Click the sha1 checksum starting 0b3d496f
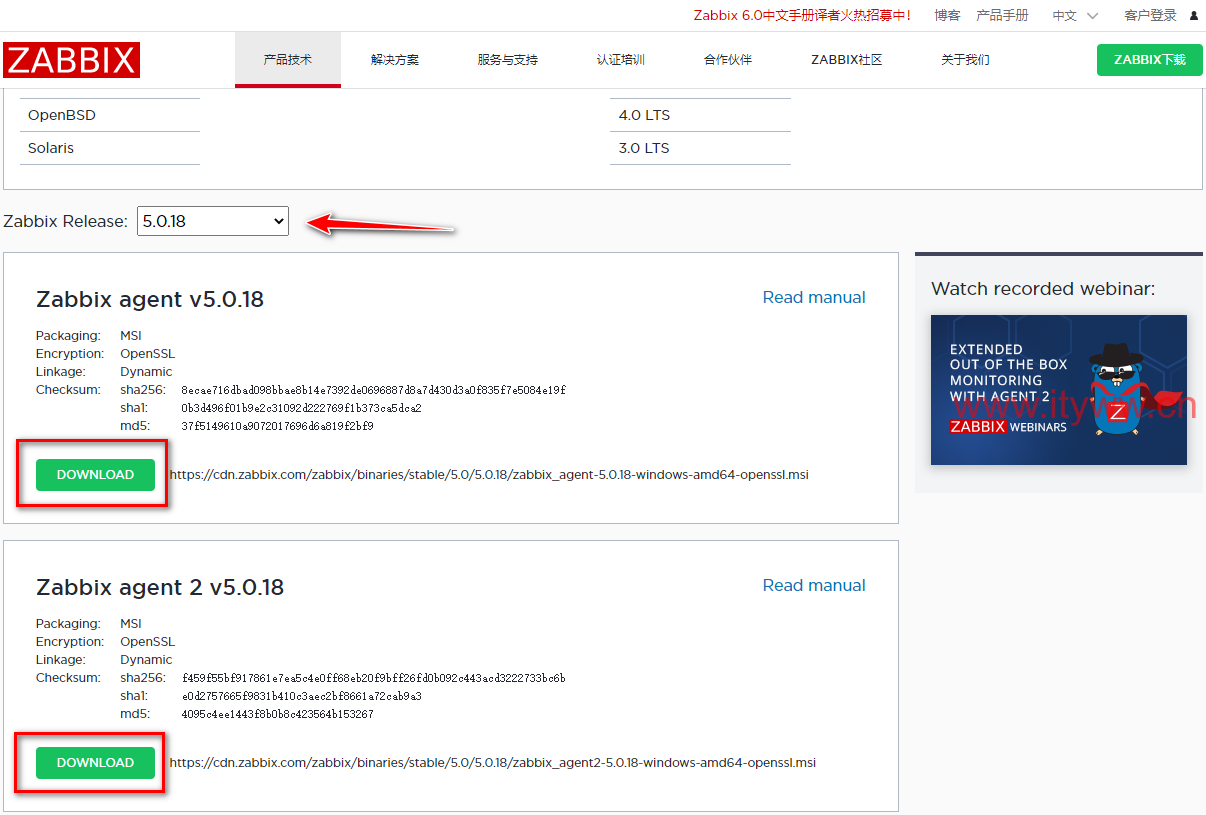Image resolution: width=1206 pixels, height=815 pixels. pyautogui.click(x=301, y=408)
